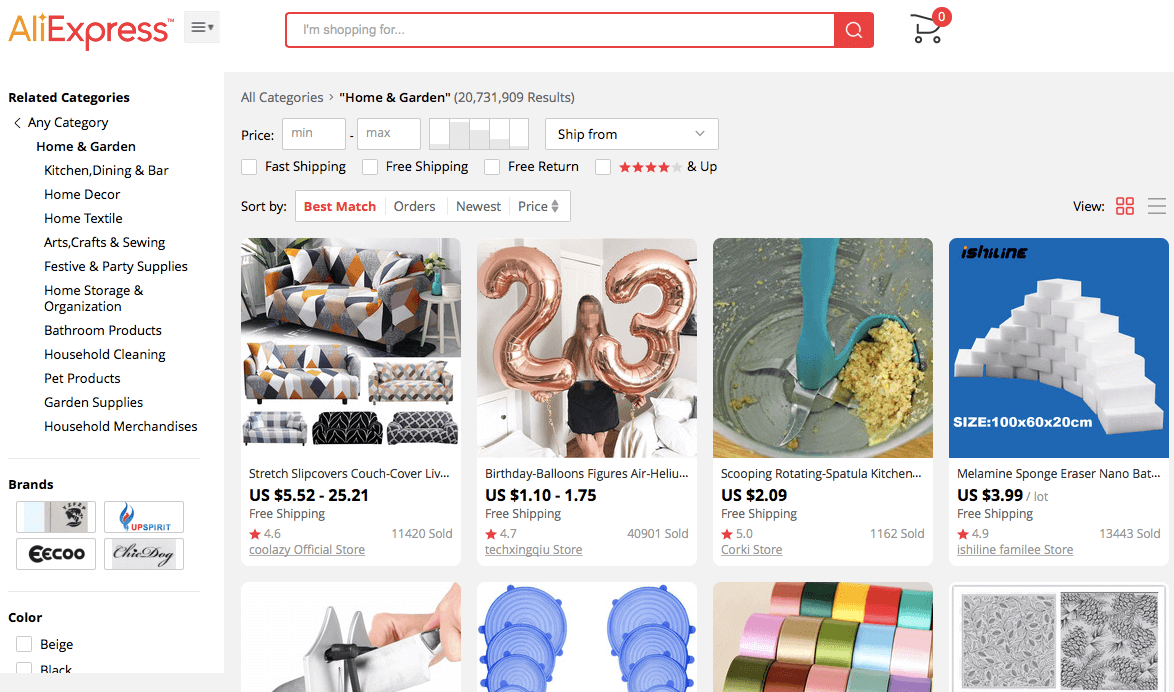Click the four-star rating stars icon
Image resolution: width=1174 pixels, height=692 pixels.
tap(650, 167)
